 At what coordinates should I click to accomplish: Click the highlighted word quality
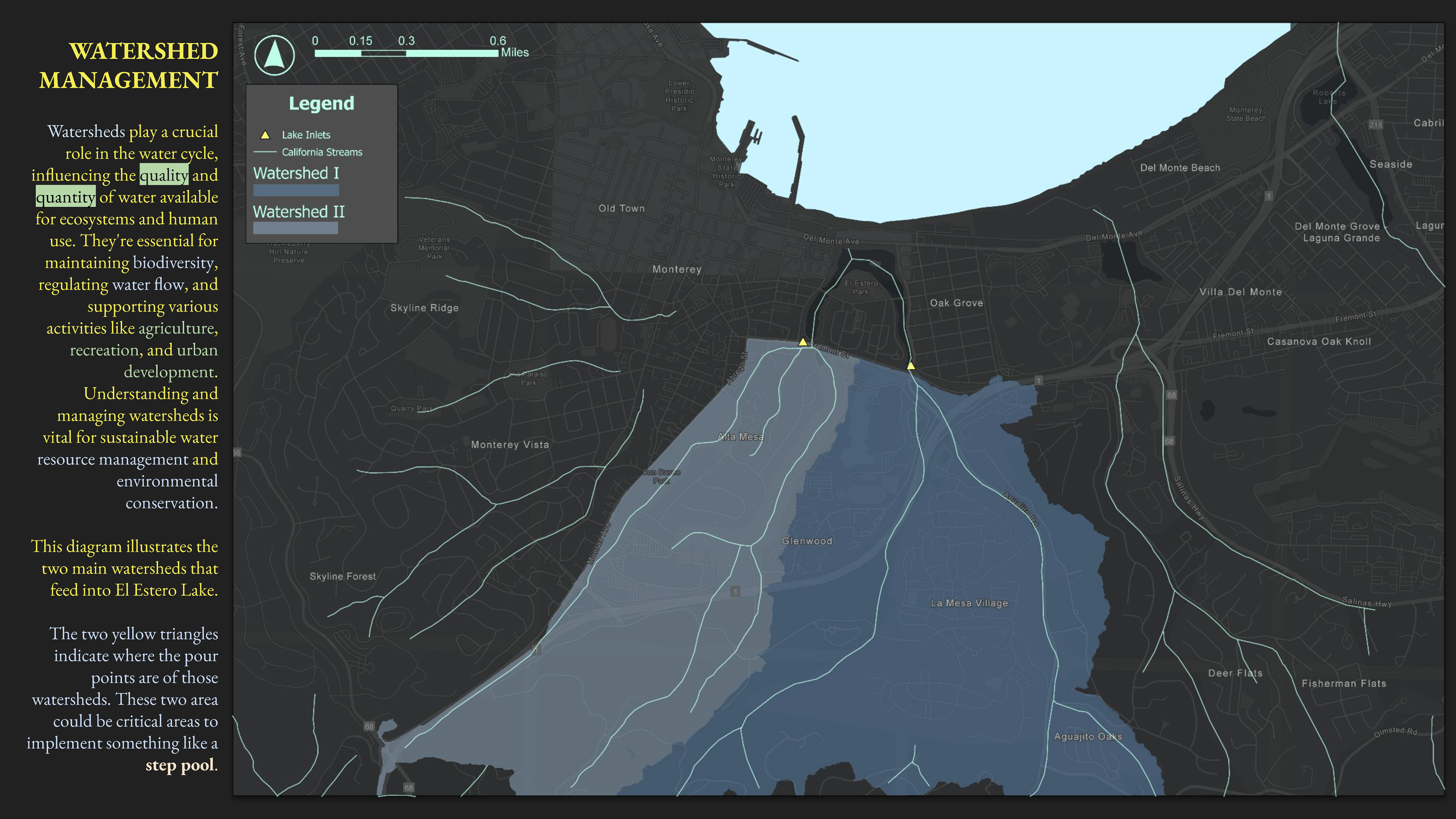(x=164, y=175)
